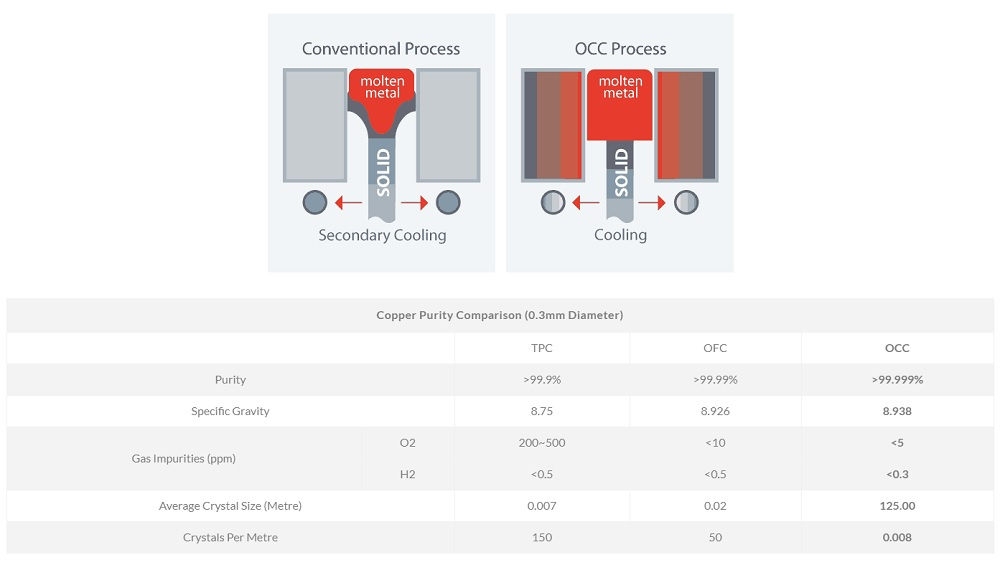The width and height of the screenshot is (1000, 570).
Task: Select the TPC column header
Action: [x=542, y=348]
